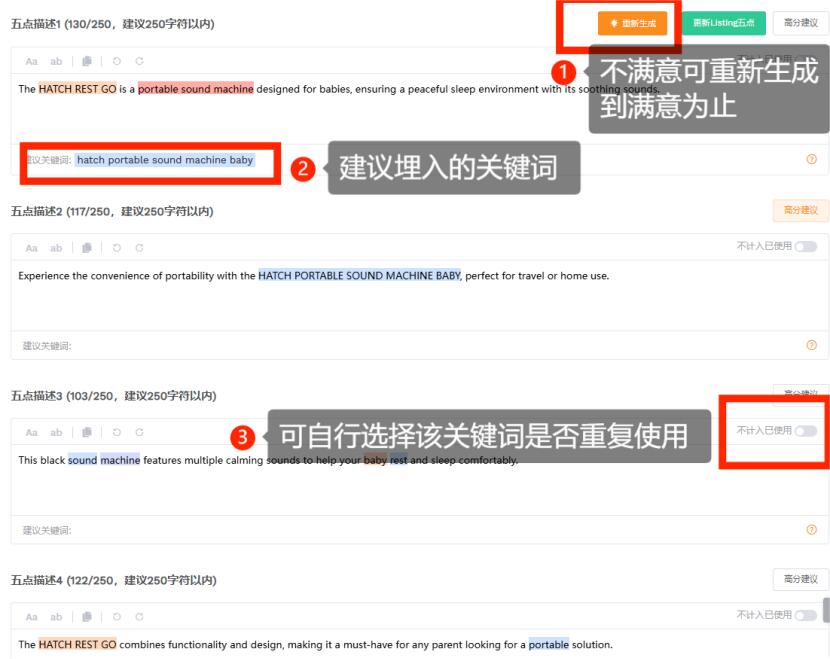Redo the edit in 五点描述2

click(139, 248)
